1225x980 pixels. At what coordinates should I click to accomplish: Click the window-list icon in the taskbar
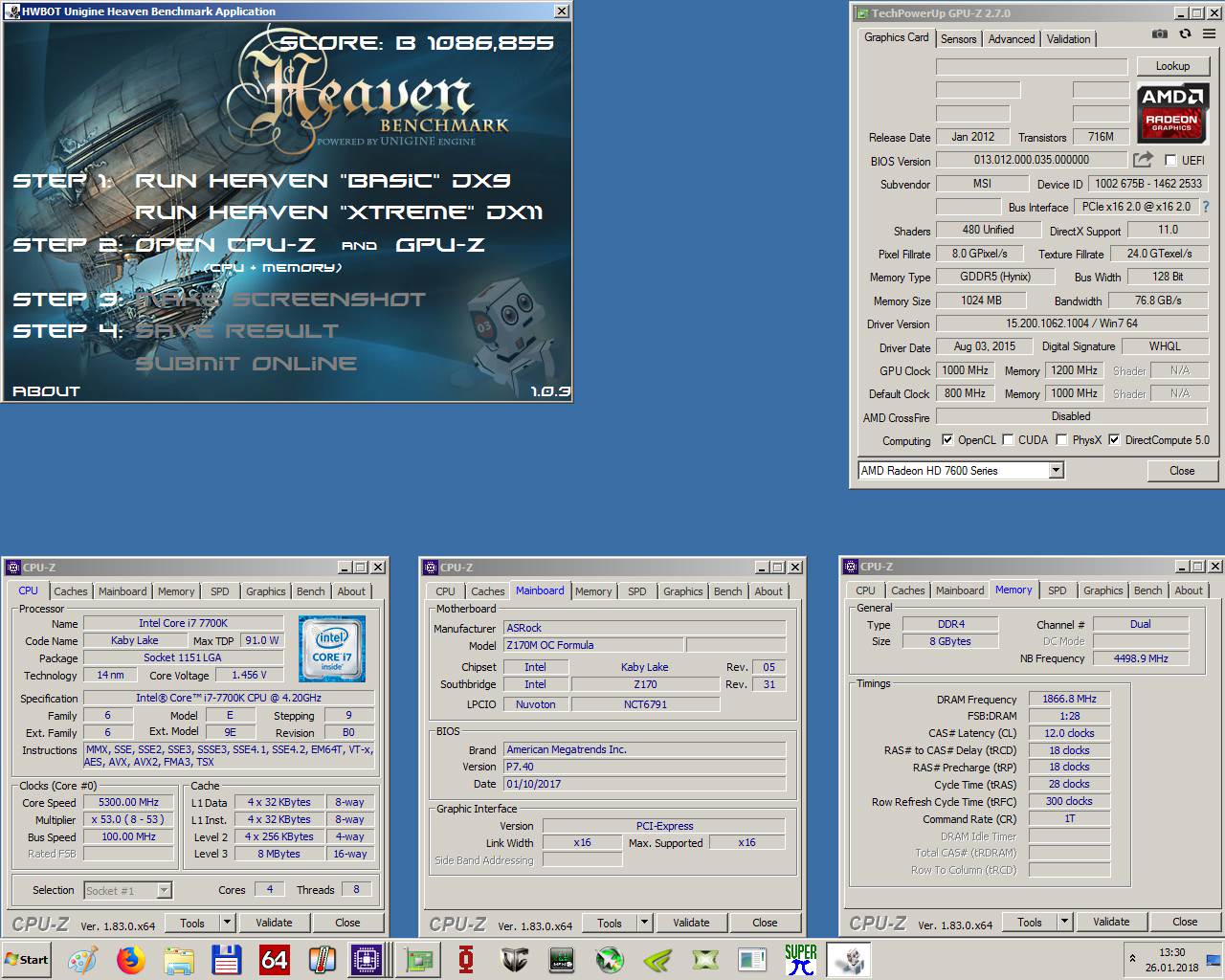click(x=753, y=959)
